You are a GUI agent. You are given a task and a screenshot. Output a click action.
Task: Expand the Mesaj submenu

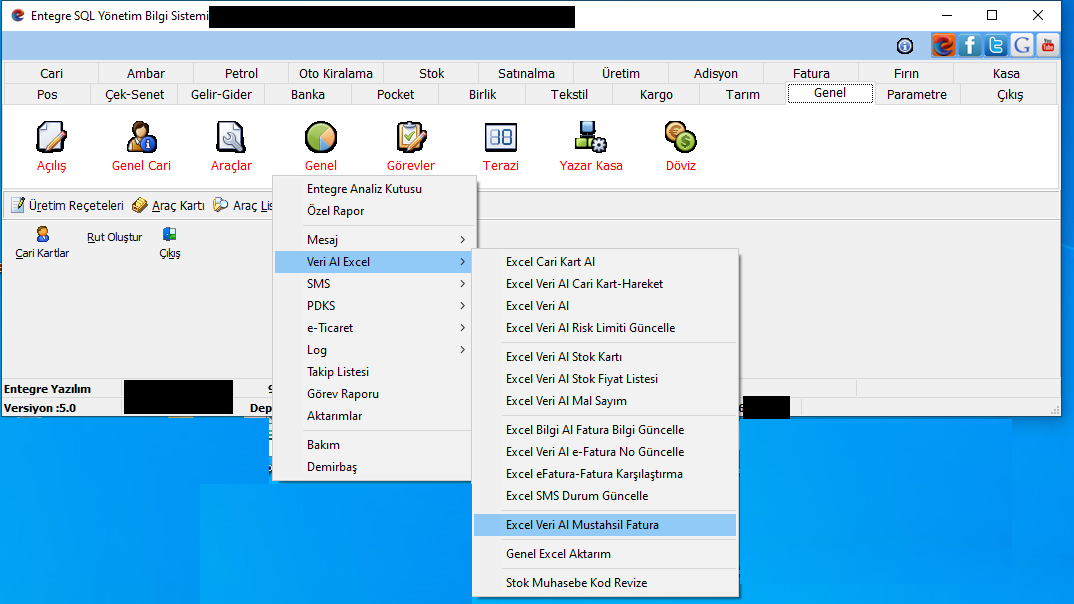[x=375, y=240]
